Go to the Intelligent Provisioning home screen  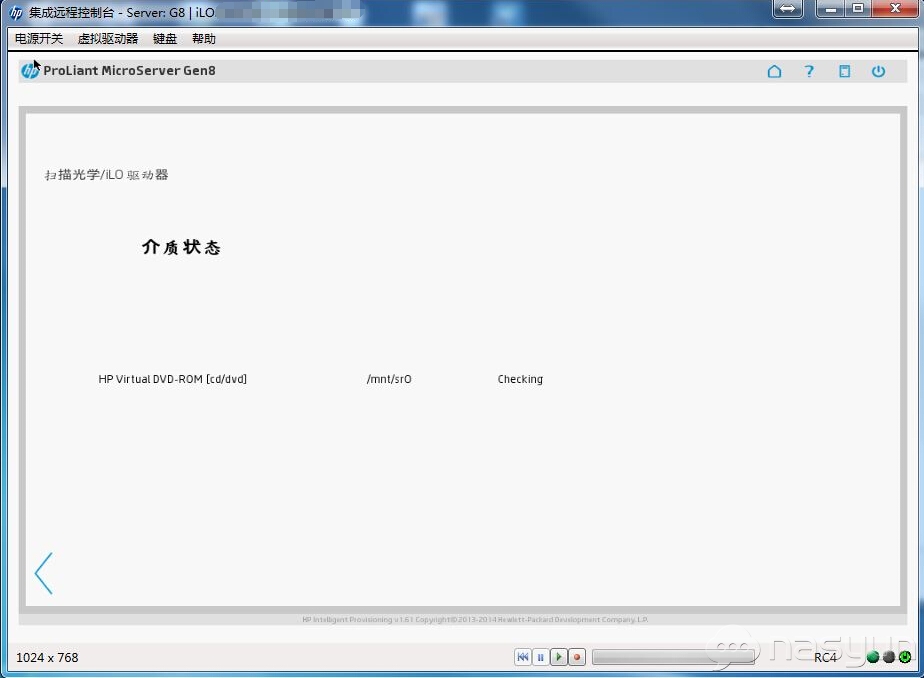pyautogui.click(x=774, y=71)
